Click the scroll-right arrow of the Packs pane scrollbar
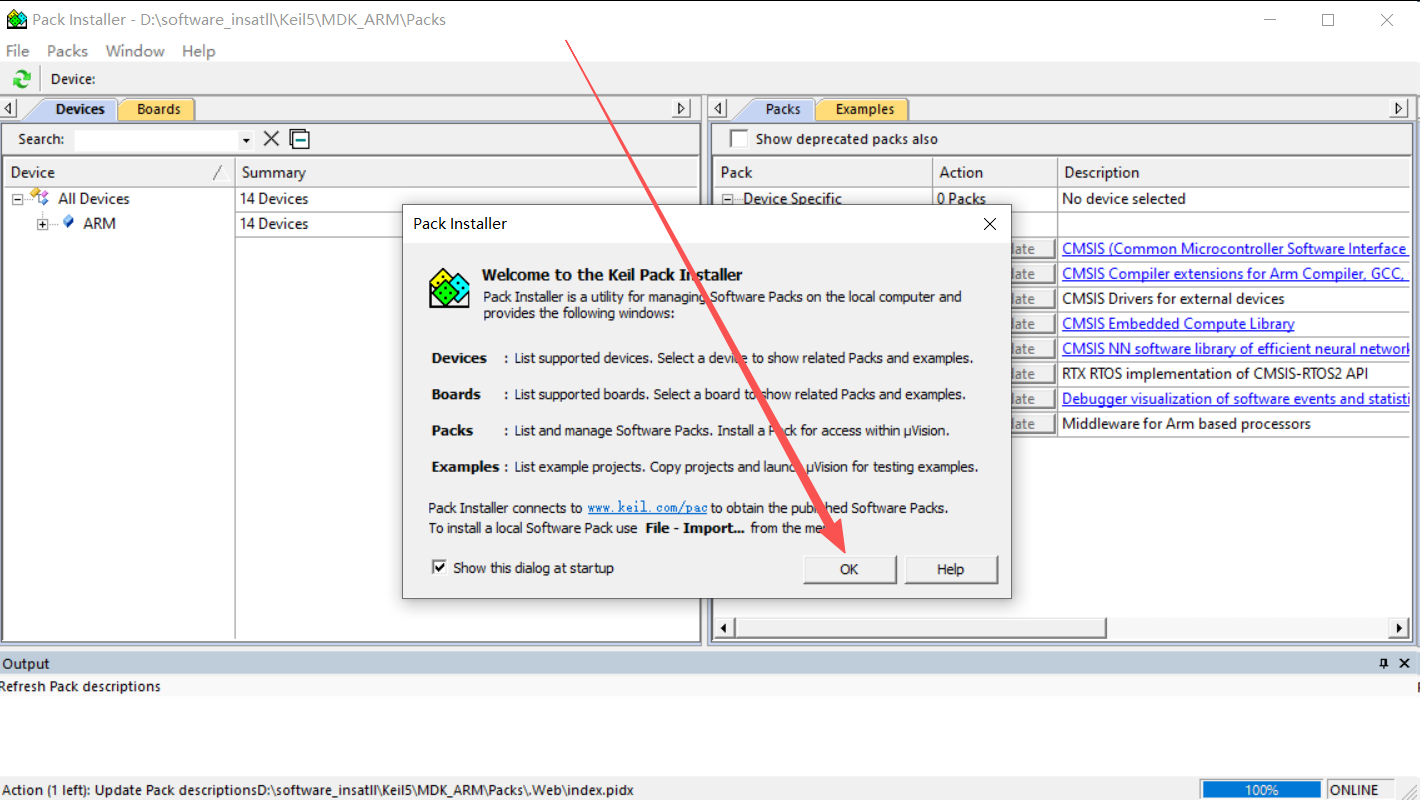1420x800 pixels. click(x=1399, y=627)
